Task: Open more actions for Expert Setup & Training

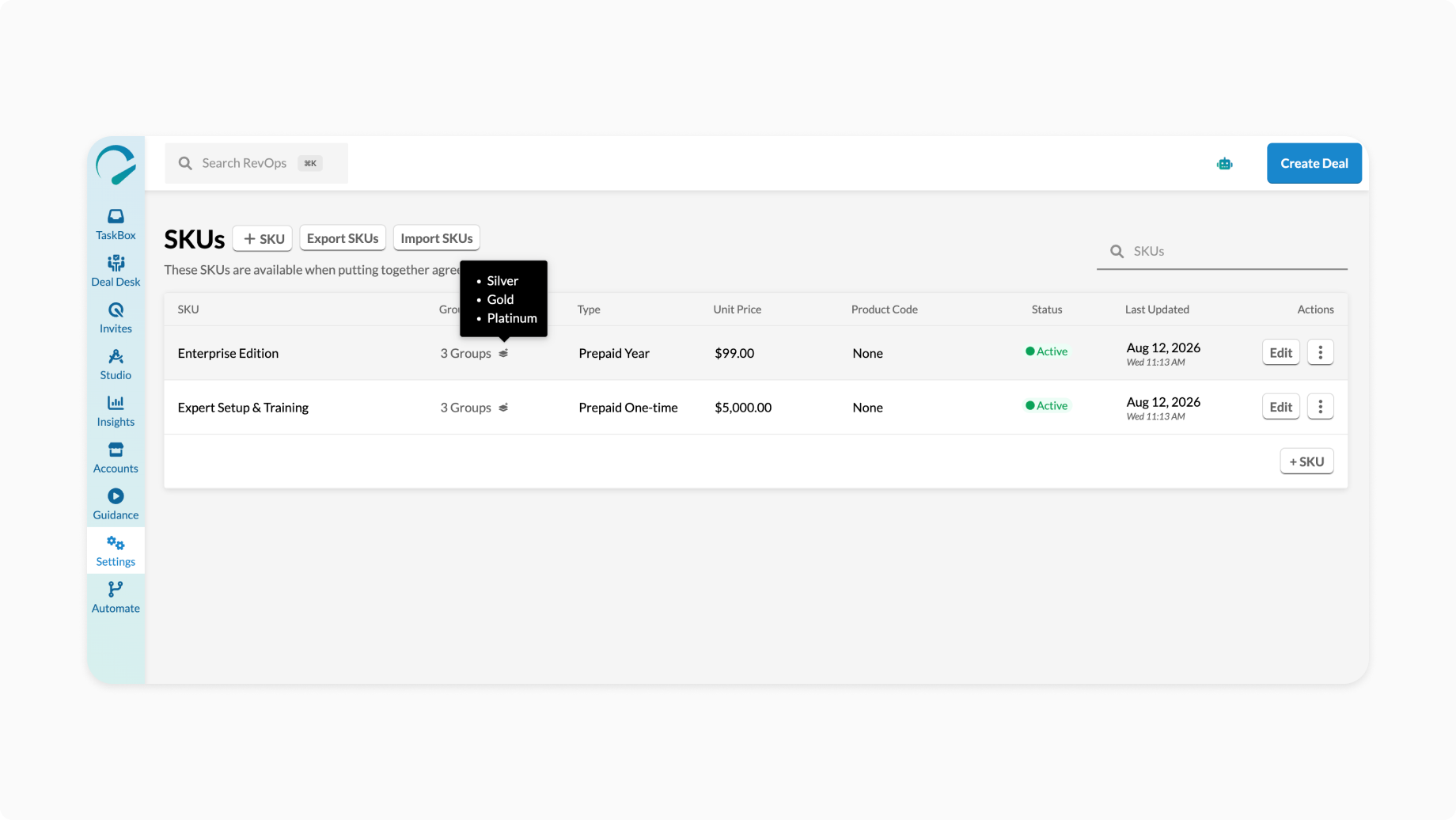Action: (x=1321, y=407)
